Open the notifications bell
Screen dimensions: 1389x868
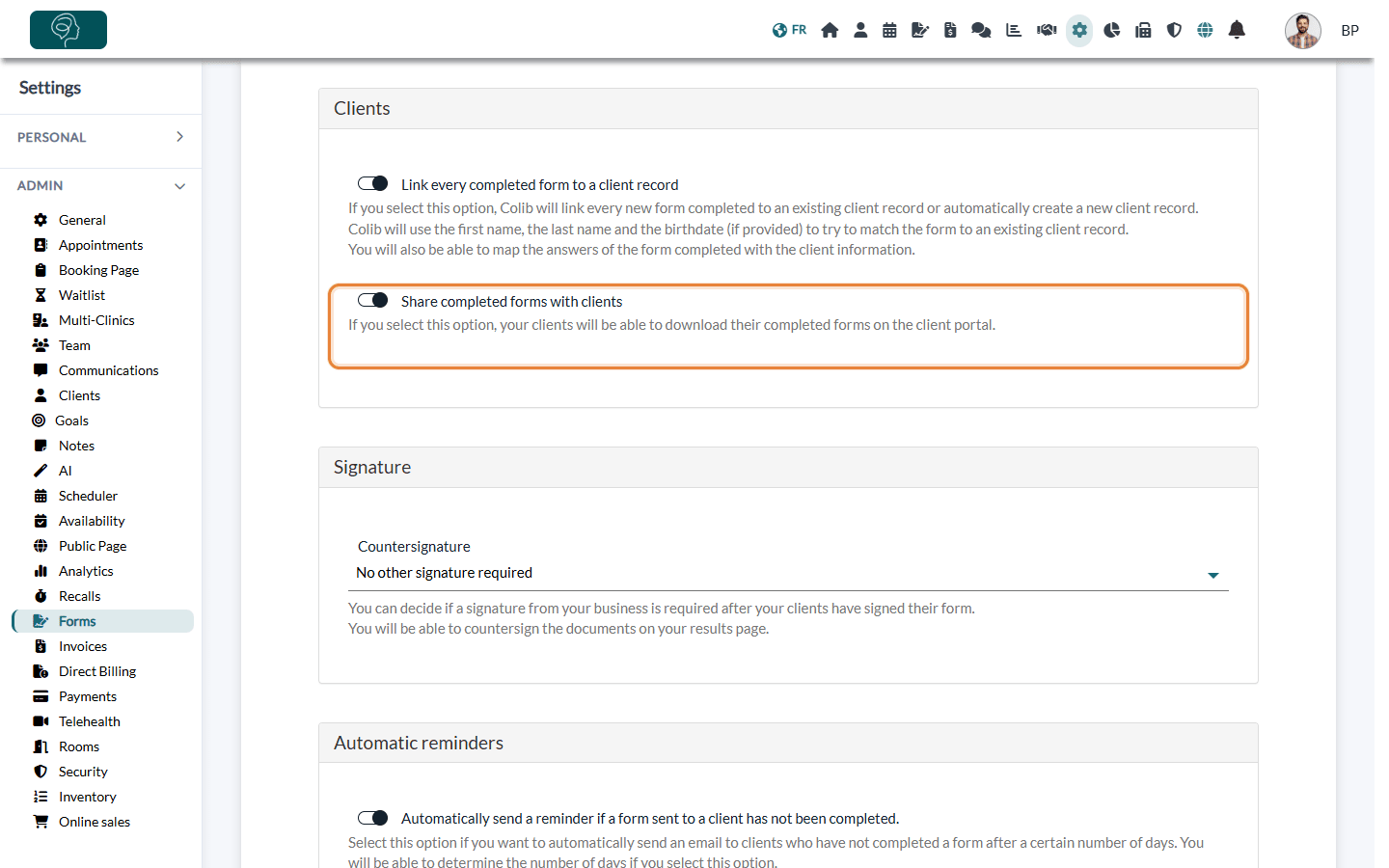[x=1237, y=30]
